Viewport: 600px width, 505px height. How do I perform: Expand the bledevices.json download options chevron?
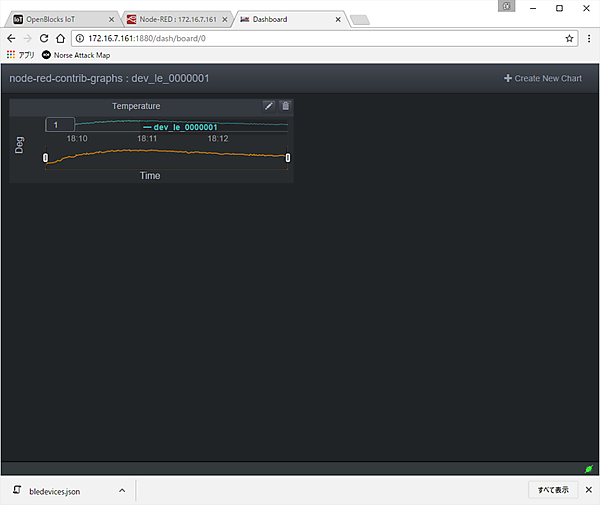(122, 491)
